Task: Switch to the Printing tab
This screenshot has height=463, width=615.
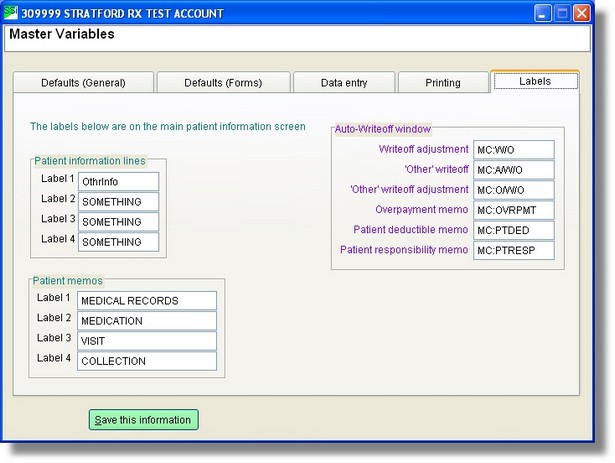Action: tap(443, 82)
